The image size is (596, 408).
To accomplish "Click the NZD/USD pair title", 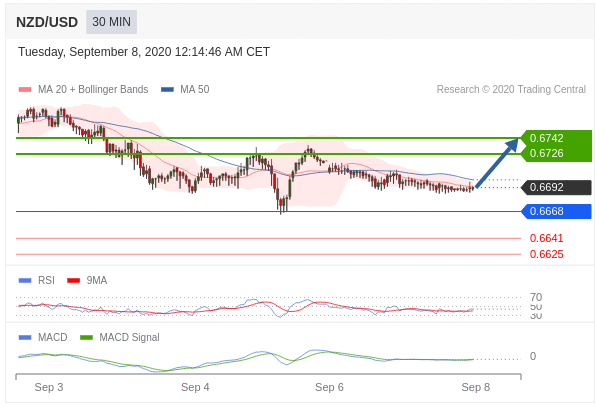I will [x=47, y=22].
